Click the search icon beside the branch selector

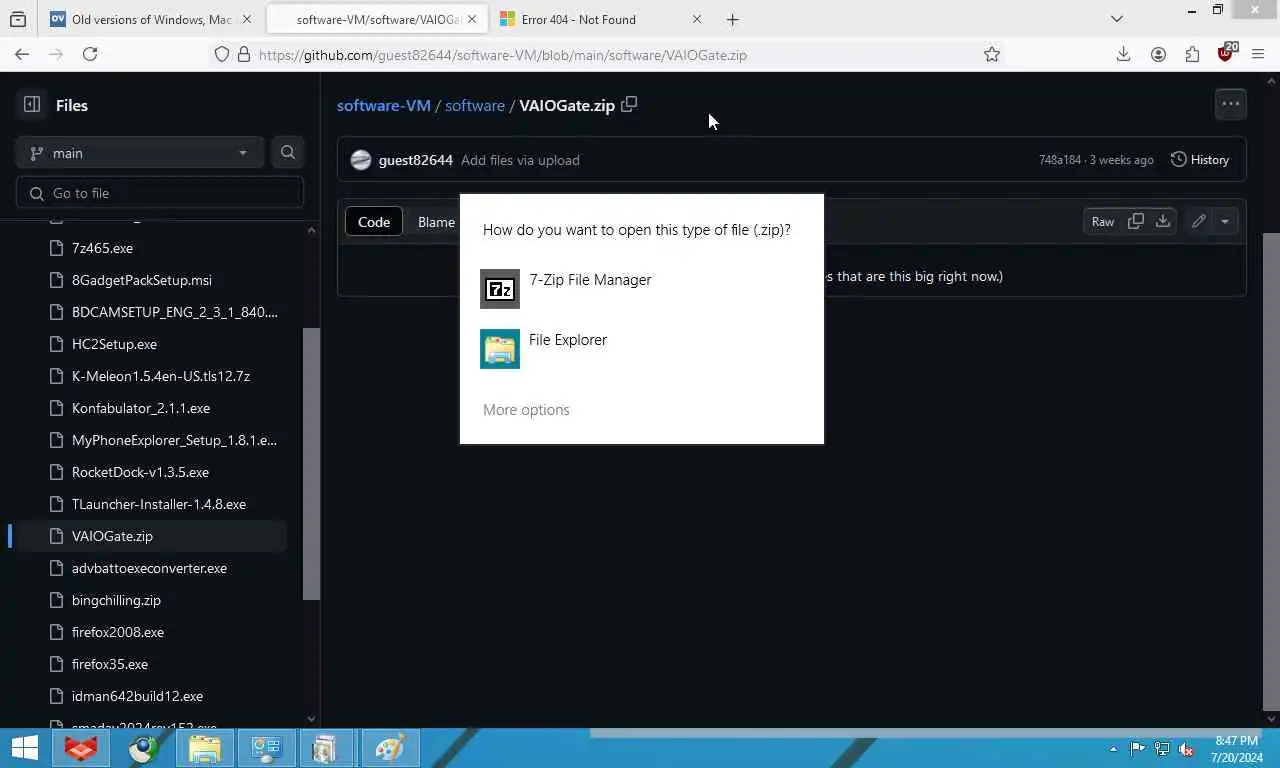pyautogui.click(x=288, y=153)
